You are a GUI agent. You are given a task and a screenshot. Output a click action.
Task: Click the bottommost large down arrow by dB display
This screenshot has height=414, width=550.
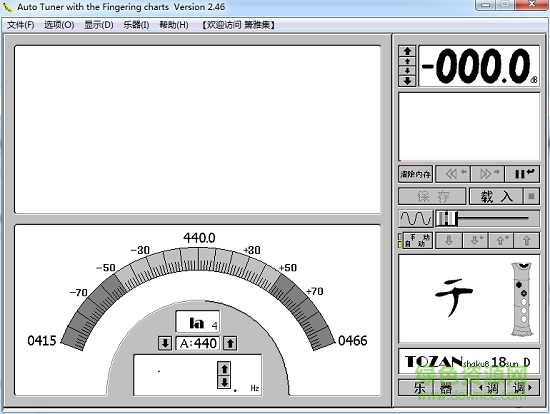click(407, 81)
